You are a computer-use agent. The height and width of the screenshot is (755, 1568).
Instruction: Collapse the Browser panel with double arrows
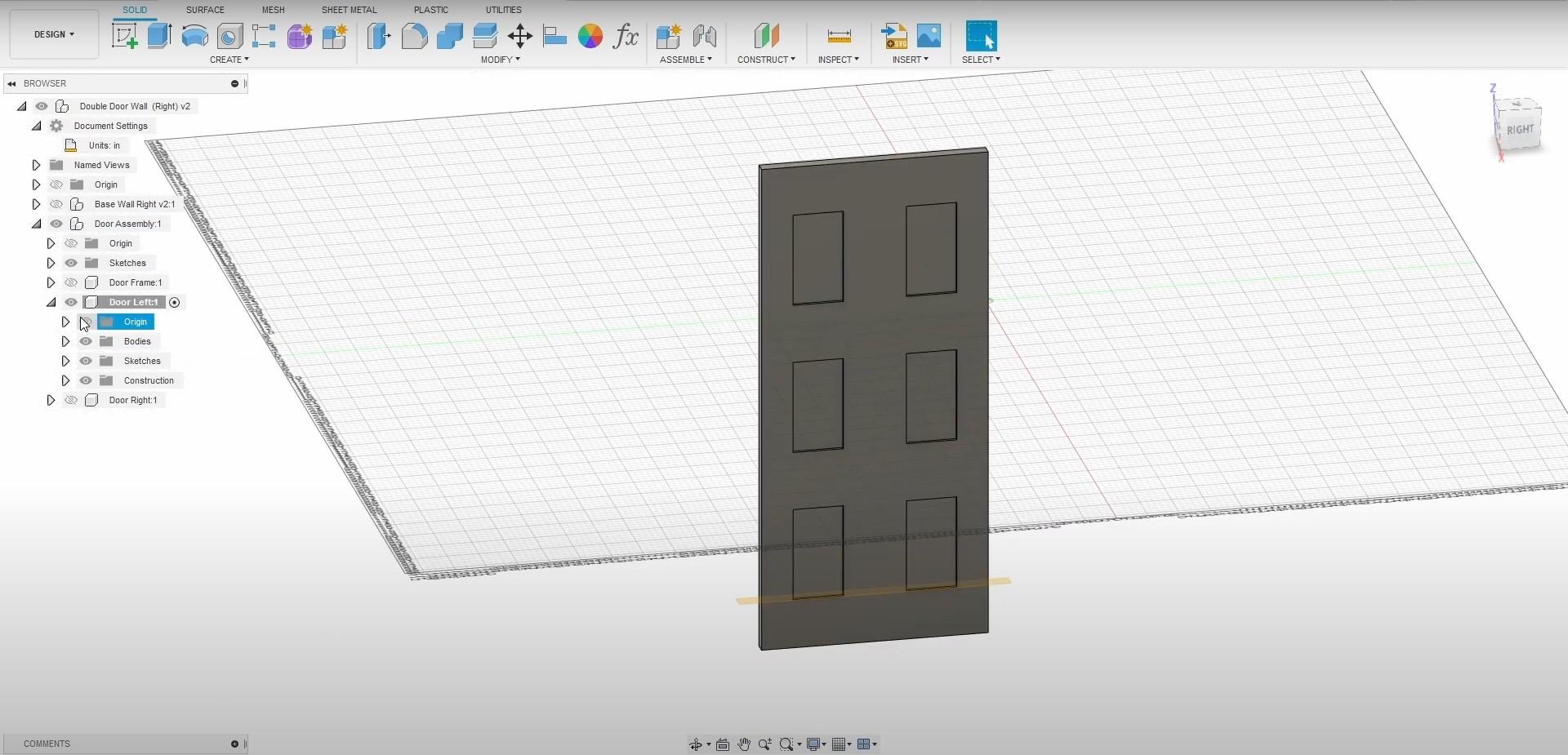click(11, 83)
